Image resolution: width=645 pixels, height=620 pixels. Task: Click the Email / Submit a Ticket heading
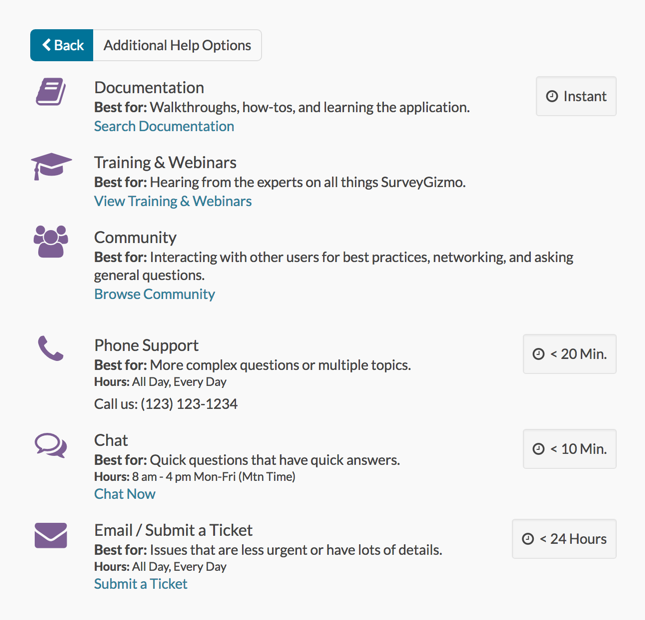[173, 530]
